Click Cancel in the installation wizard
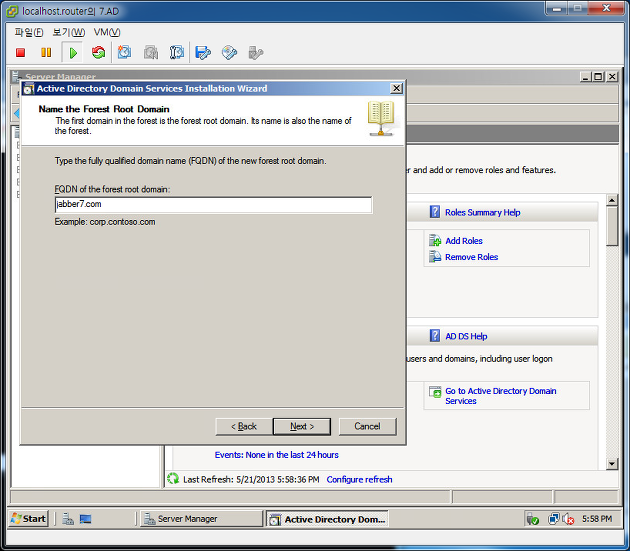Screen dimensions: 630x551 pos(367,426)
